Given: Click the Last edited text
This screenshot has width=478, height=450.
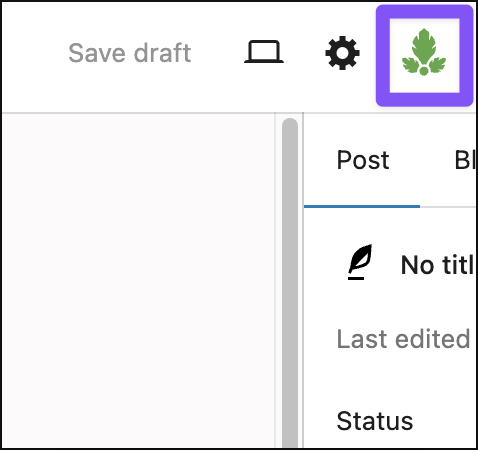Looking at the screenshot, I should [403, 339].
